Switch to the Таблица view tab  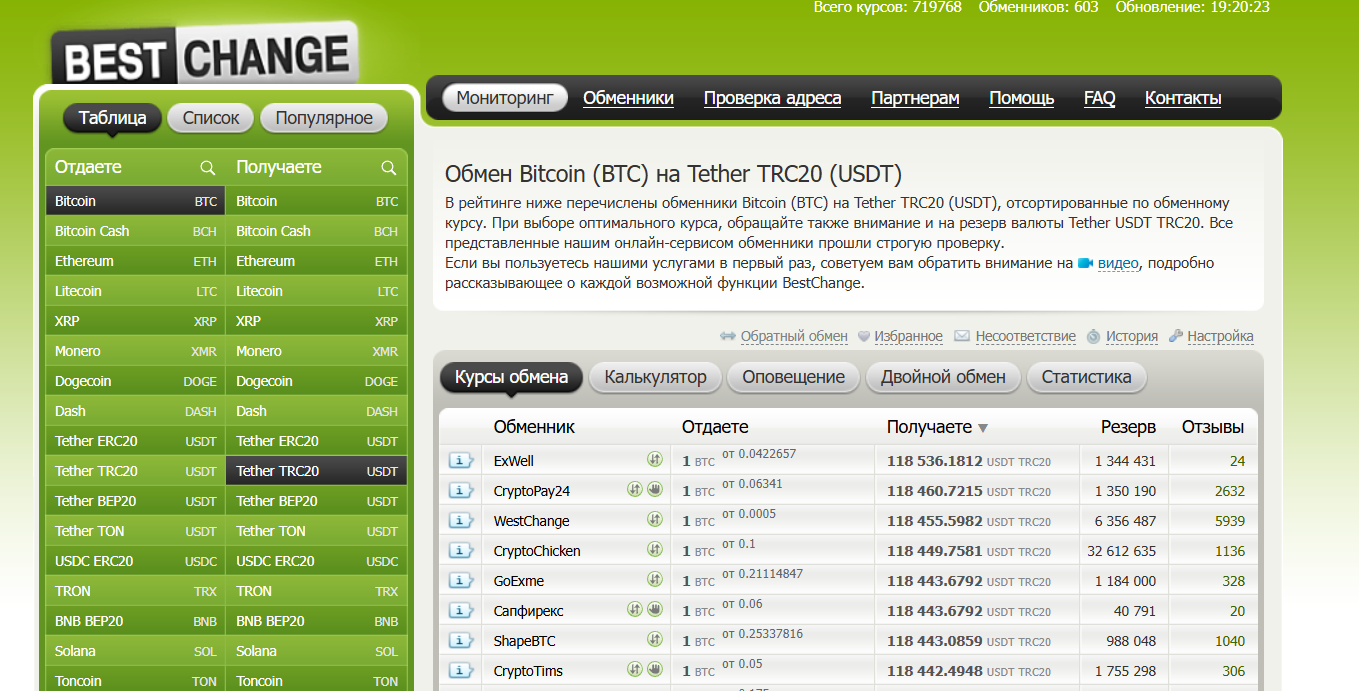112,118
